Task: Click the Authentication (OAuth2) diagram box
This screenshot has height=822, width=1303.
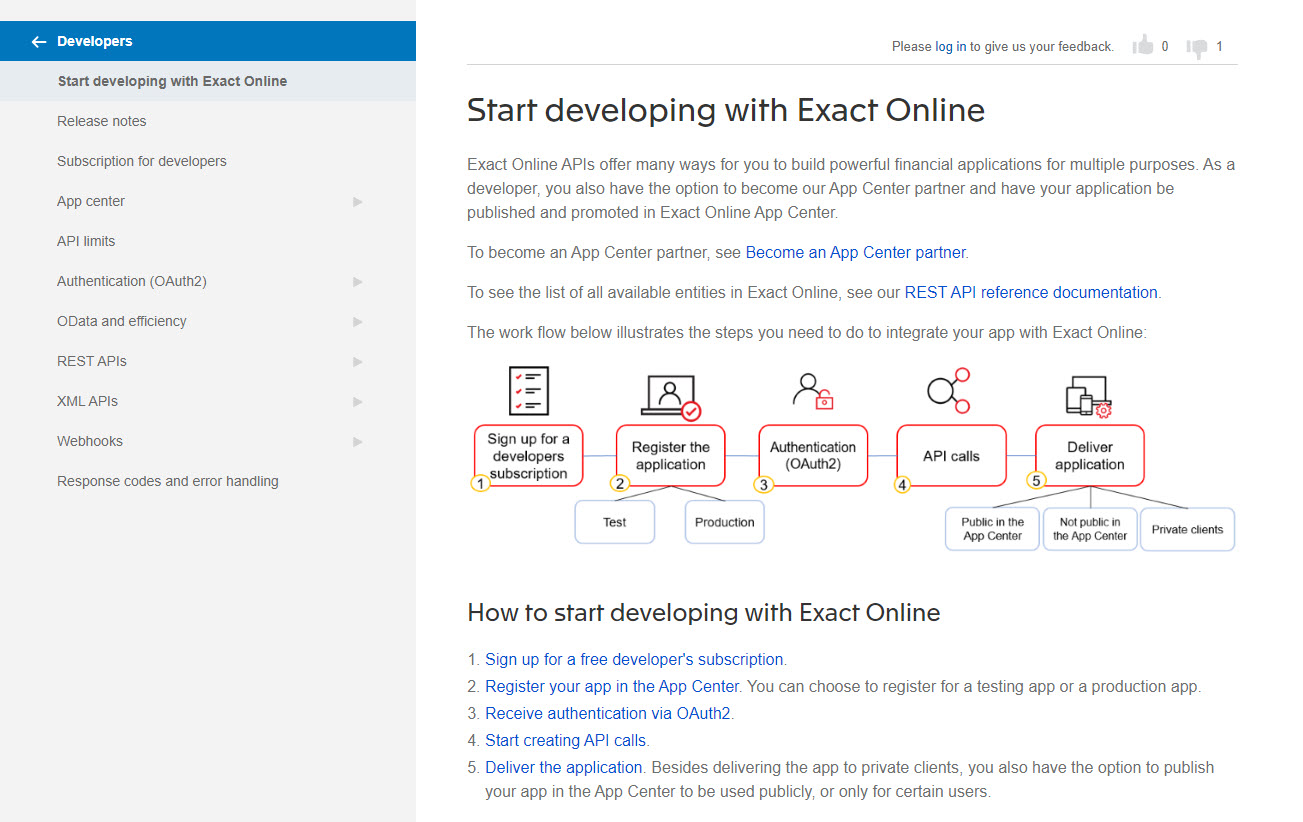Action: coord(813,456)
